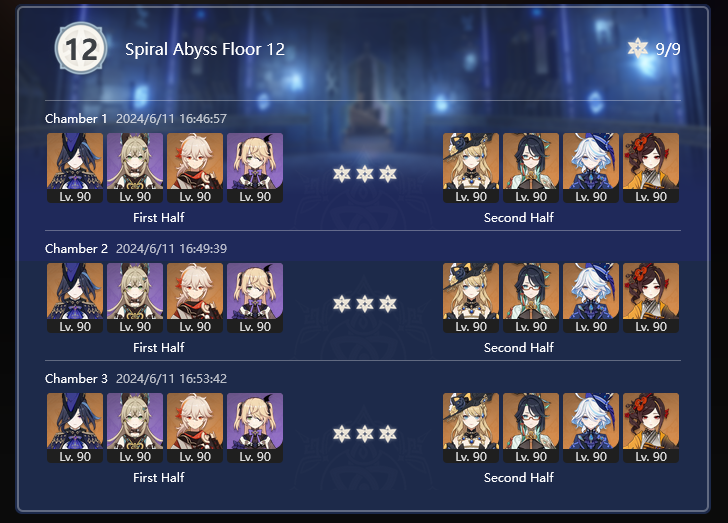Screen dimensions: 728x523
Task: Click the Spiral Abyss Floor 12 title
Action: [205, 49]
